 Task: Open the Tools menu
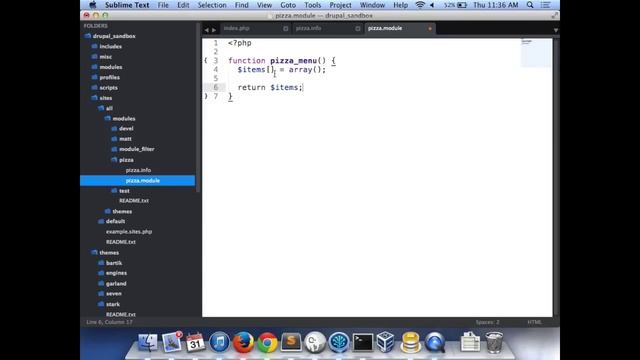pos(312,5)
